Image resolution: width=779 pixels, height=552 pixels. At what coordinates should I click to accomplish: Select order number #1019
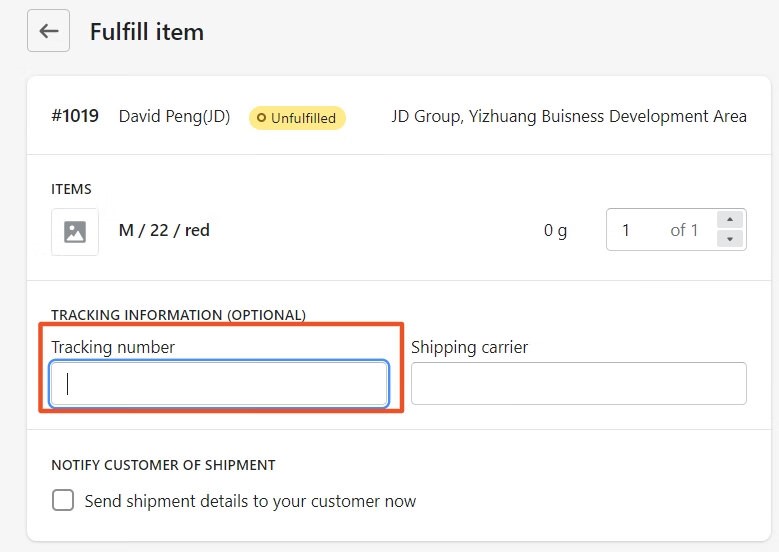[75, 116]
